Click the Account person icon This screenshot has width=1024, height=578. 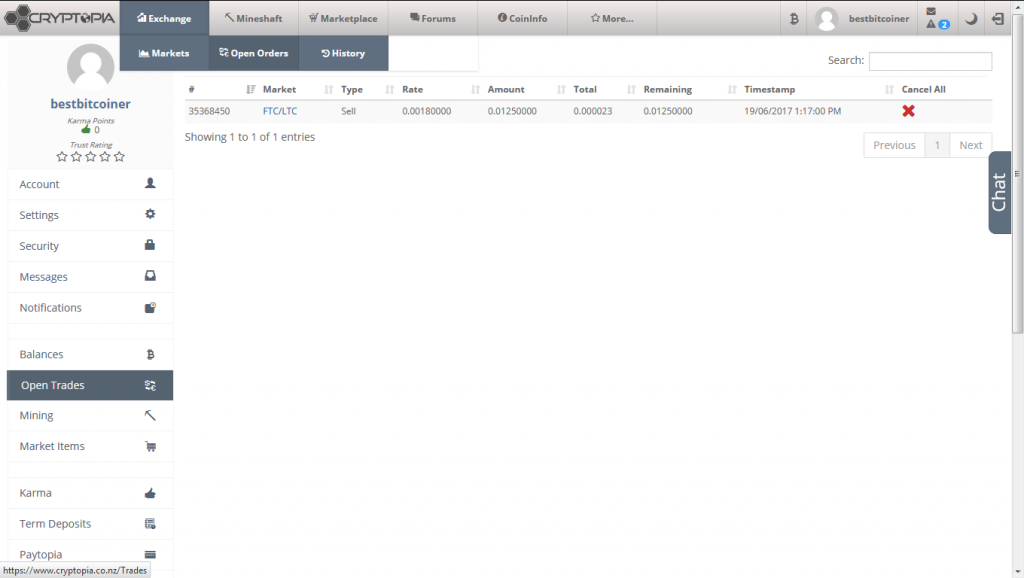pyautogui.click(x=150, y=184)
